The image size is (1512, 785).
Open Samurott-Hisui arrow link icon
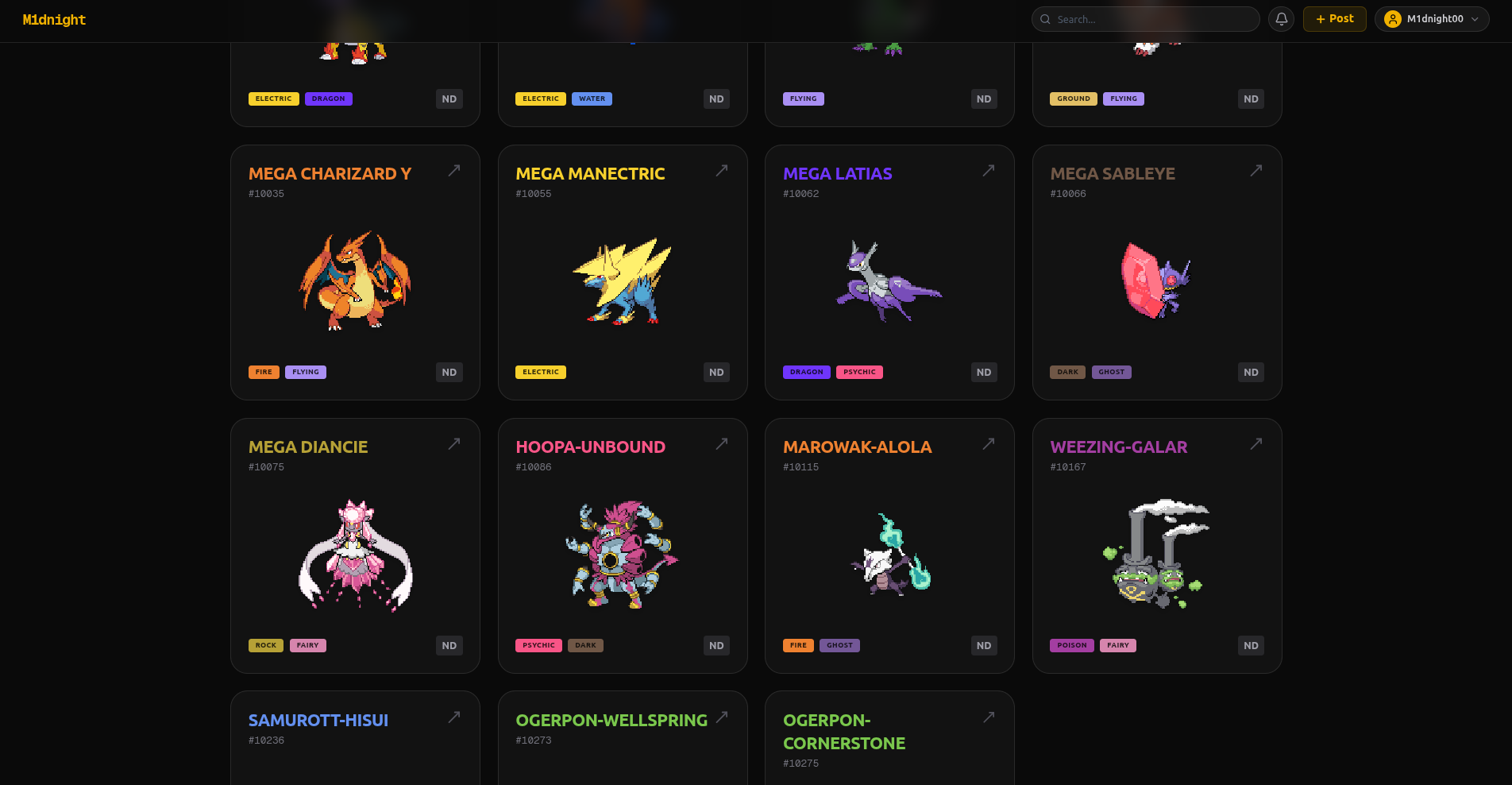[454, 717]
